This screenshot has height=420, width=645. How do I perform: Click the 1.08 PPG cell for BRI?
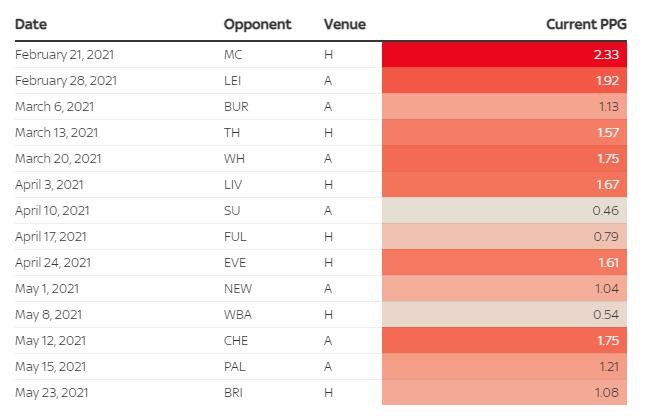tap(504, 392)
